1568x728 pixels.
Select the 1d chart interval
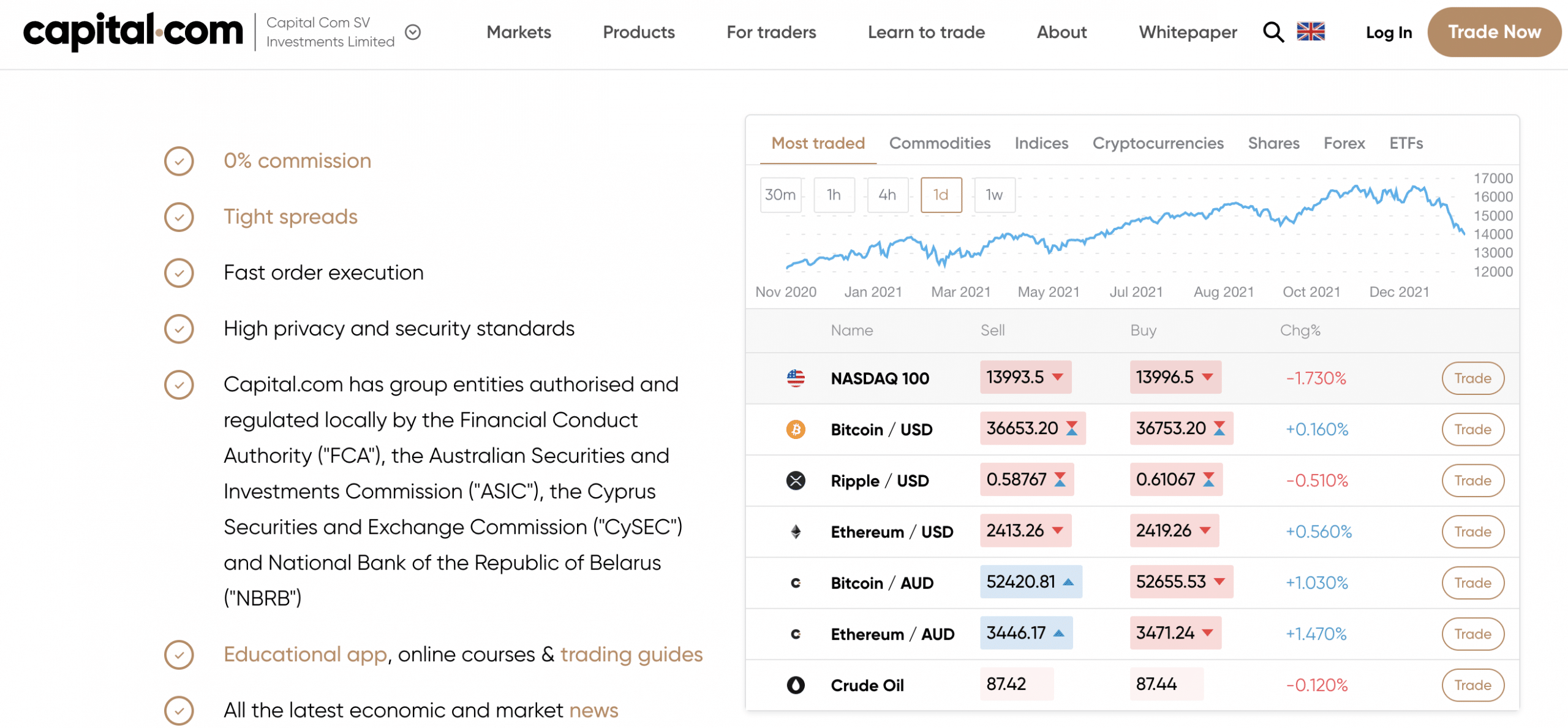(x=941, y=195)
